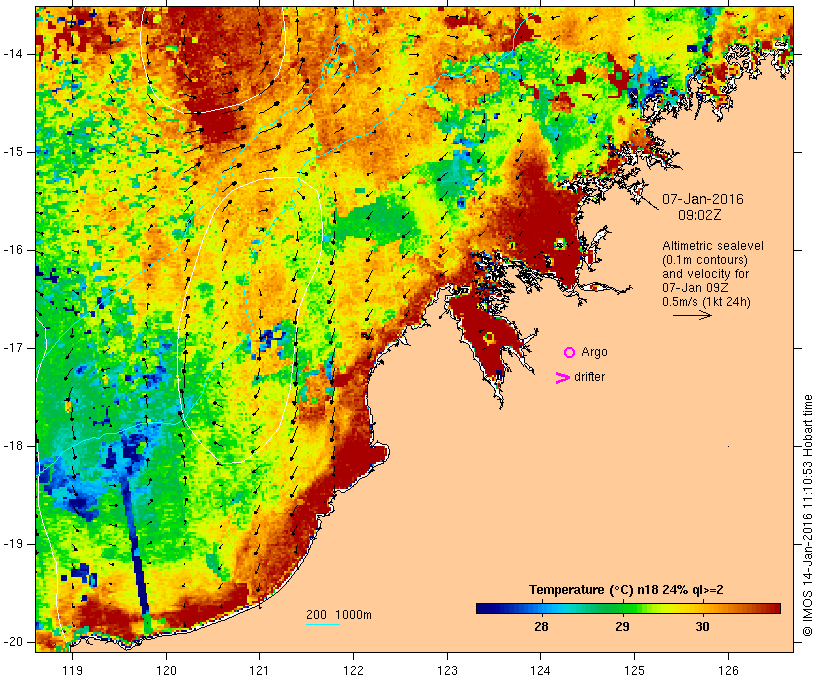Click the '29' colorbar tick label
The width and height of the screenshot is (820, 680).
pos(622,627)
